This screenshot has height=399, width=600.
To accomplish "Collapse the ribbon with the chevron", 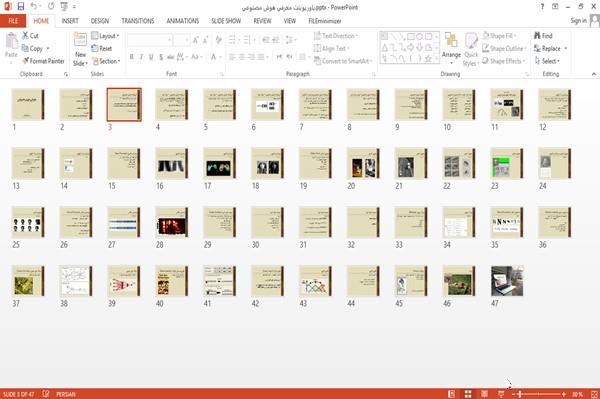I will click(x=593, y=74).
